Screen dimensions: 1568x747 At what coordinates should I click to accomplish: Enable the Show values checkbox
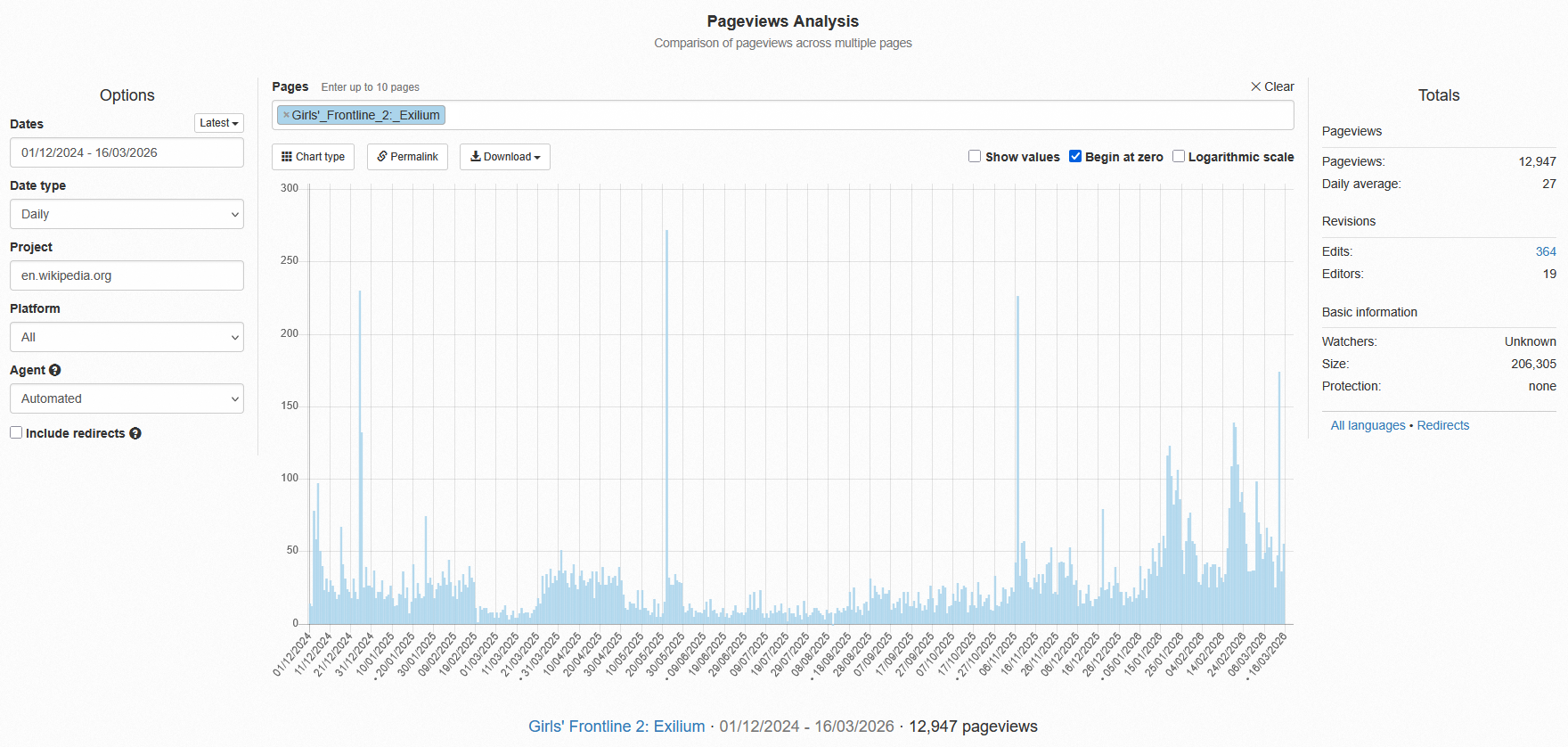tap(975, 156)
